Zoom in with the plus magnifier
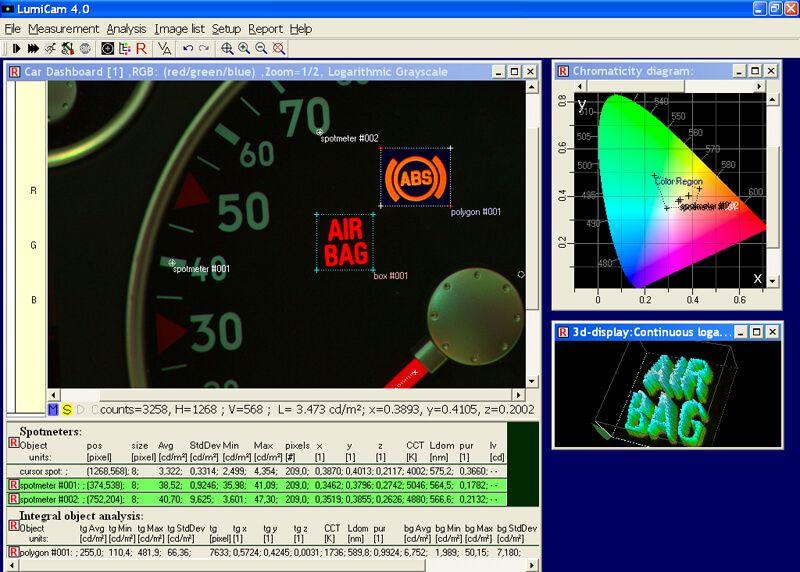The width and height of the screenshot is (800, 572). click(x=244, y=48)
